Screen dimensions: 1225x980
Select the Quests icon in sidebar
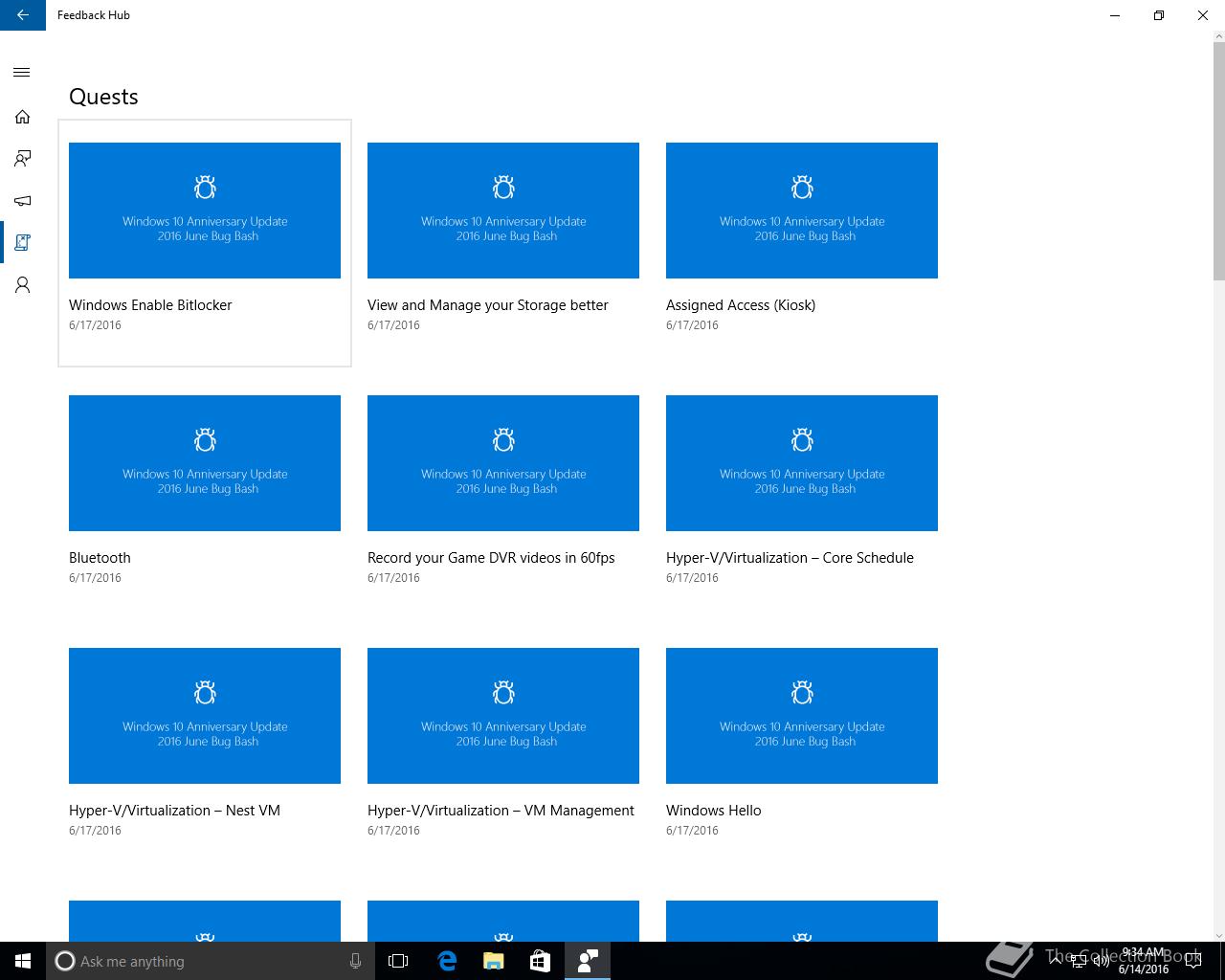pyautogui.click(x=23, y=243)
